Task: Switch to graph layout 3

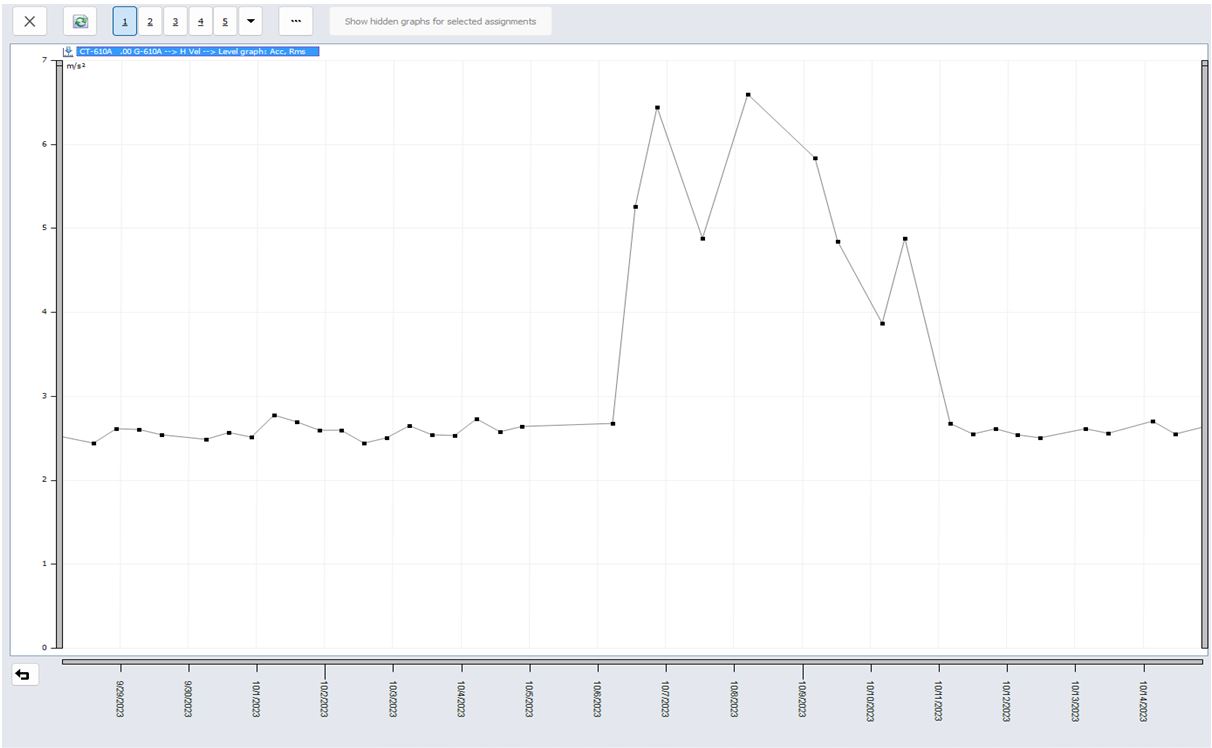Action: pyautogui.click(x=175, y=21)
